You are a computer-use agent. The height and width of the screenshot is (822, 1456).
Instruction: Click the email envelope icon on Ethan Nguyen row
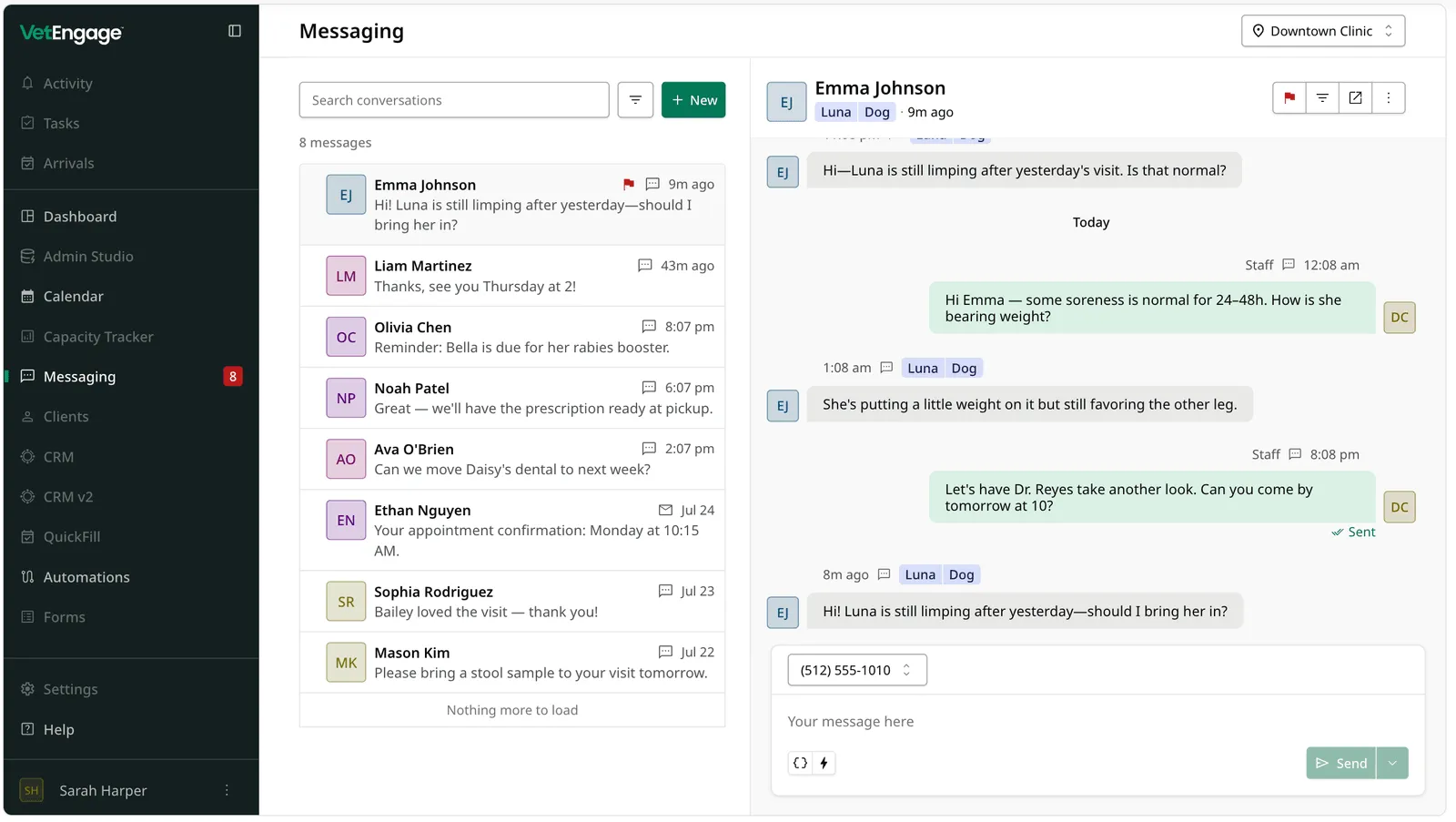point(665,510)
